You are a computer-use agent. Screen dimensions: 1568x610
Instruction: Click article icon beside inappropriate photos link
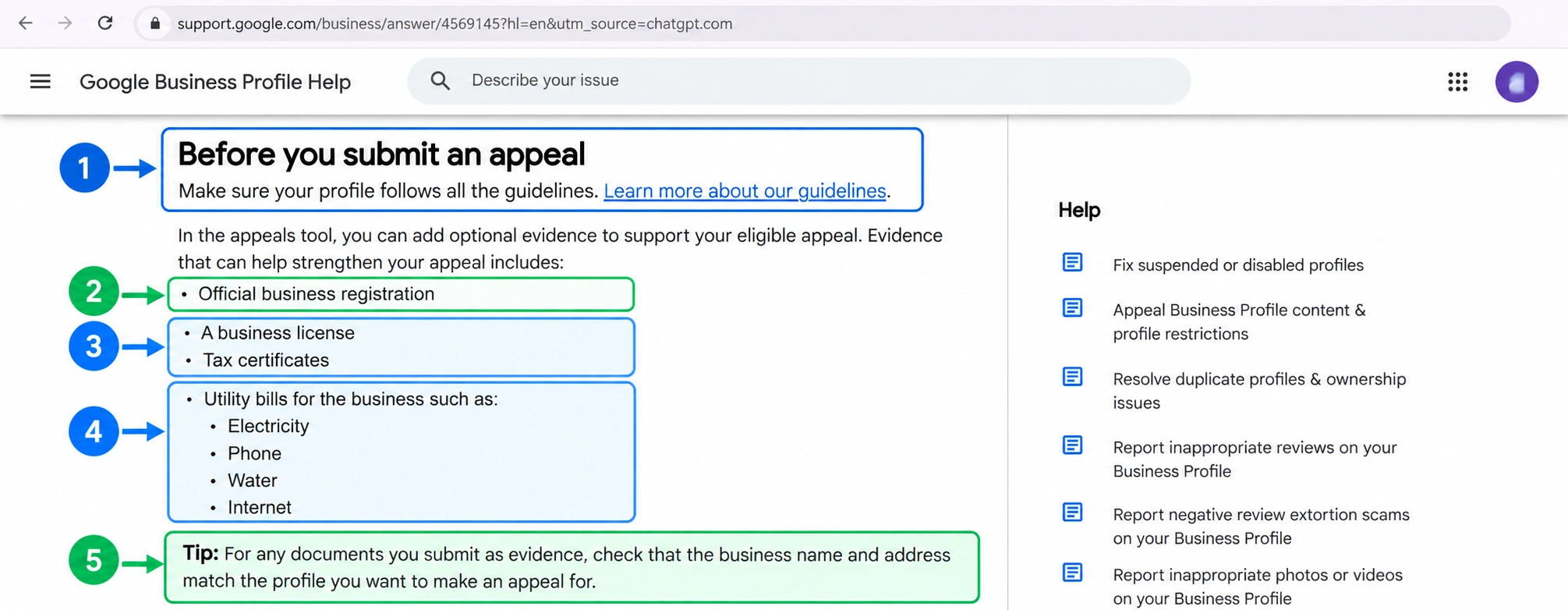1073,573
